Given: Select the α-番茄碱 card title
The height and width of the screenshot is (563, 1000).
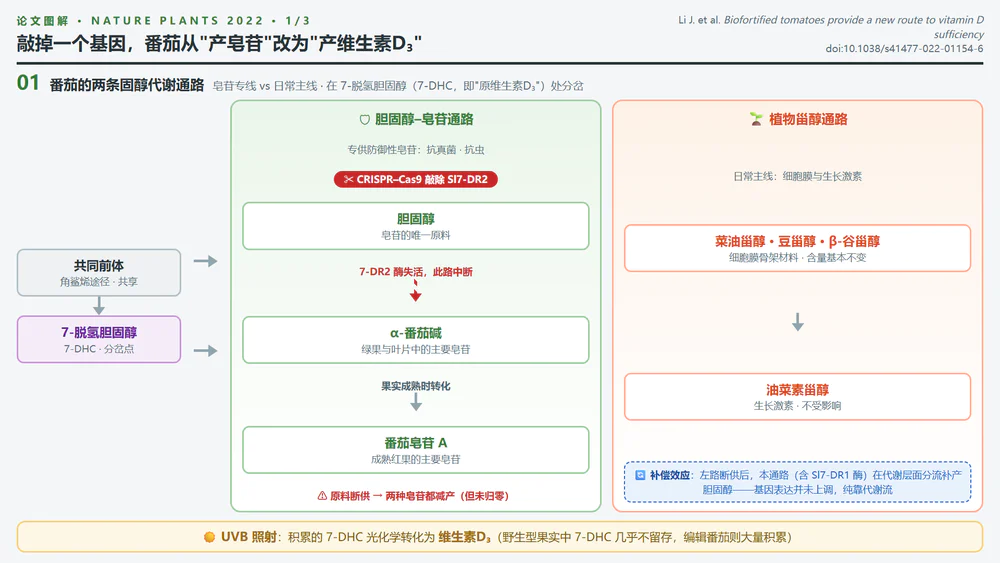Looking at the screenshot, I should (416, 333).
